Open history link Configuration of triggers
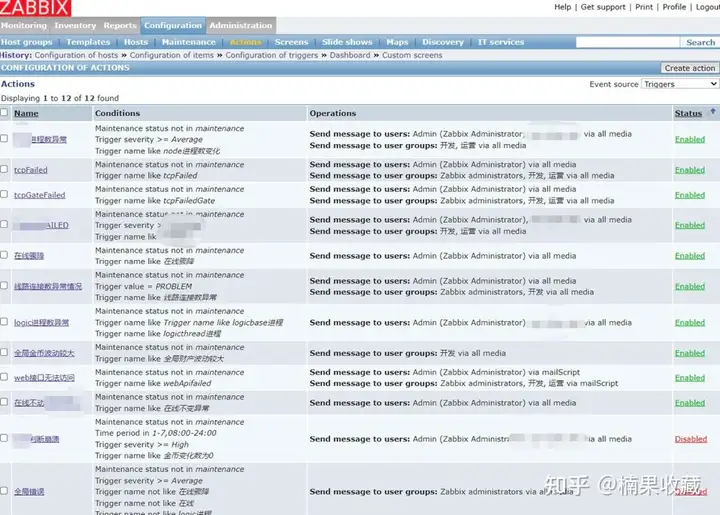 [x=271, y=55]
